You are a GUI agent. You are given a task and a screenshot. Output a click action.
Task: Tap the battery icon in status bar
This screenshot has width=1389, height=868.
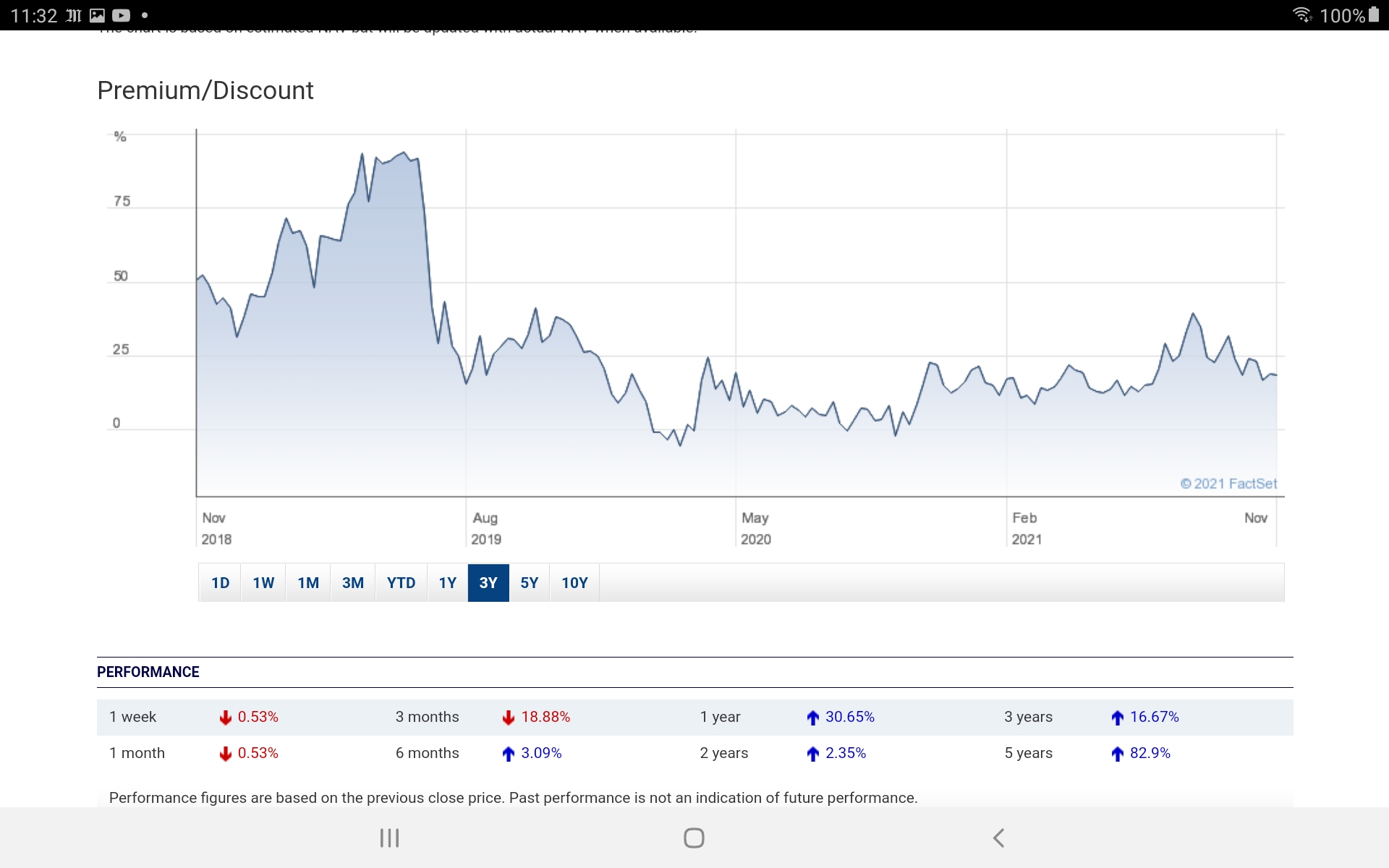[1374, 14]
